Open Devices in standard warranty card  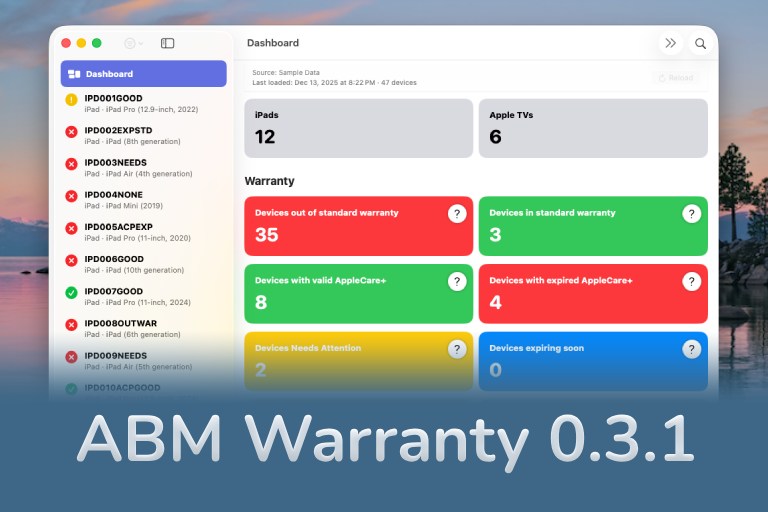[593, 226]
